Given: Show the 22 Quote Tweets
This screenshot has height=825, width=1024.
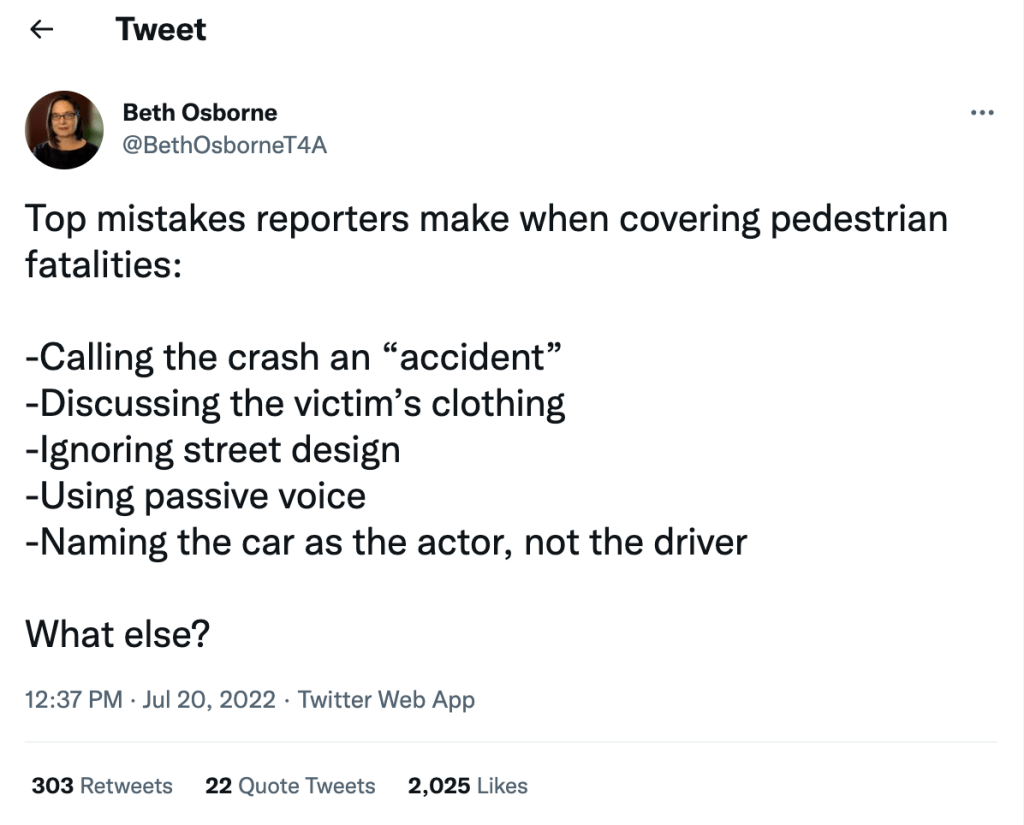Looking at the screenshot, I should 290,786.
